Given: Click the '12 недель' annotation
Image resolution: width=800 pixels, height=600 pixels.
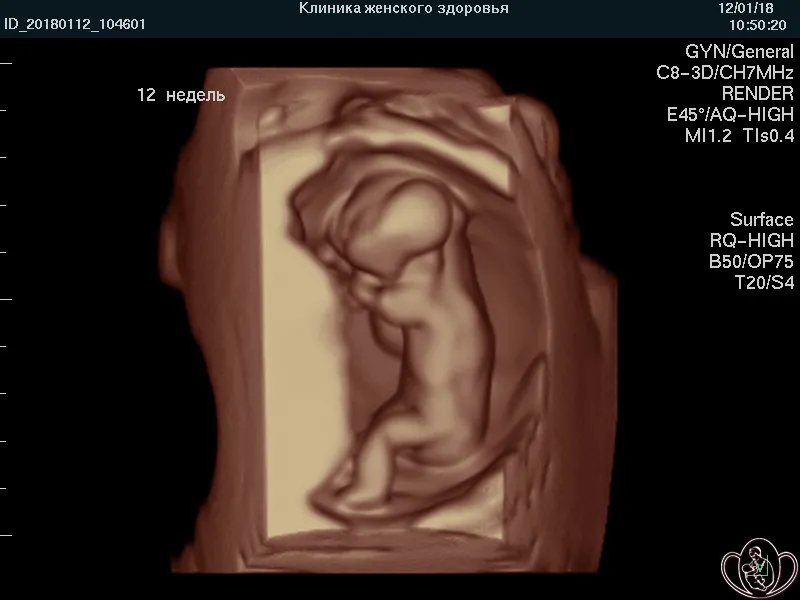Looking at the screenshot, I should [x=181, y=95].
